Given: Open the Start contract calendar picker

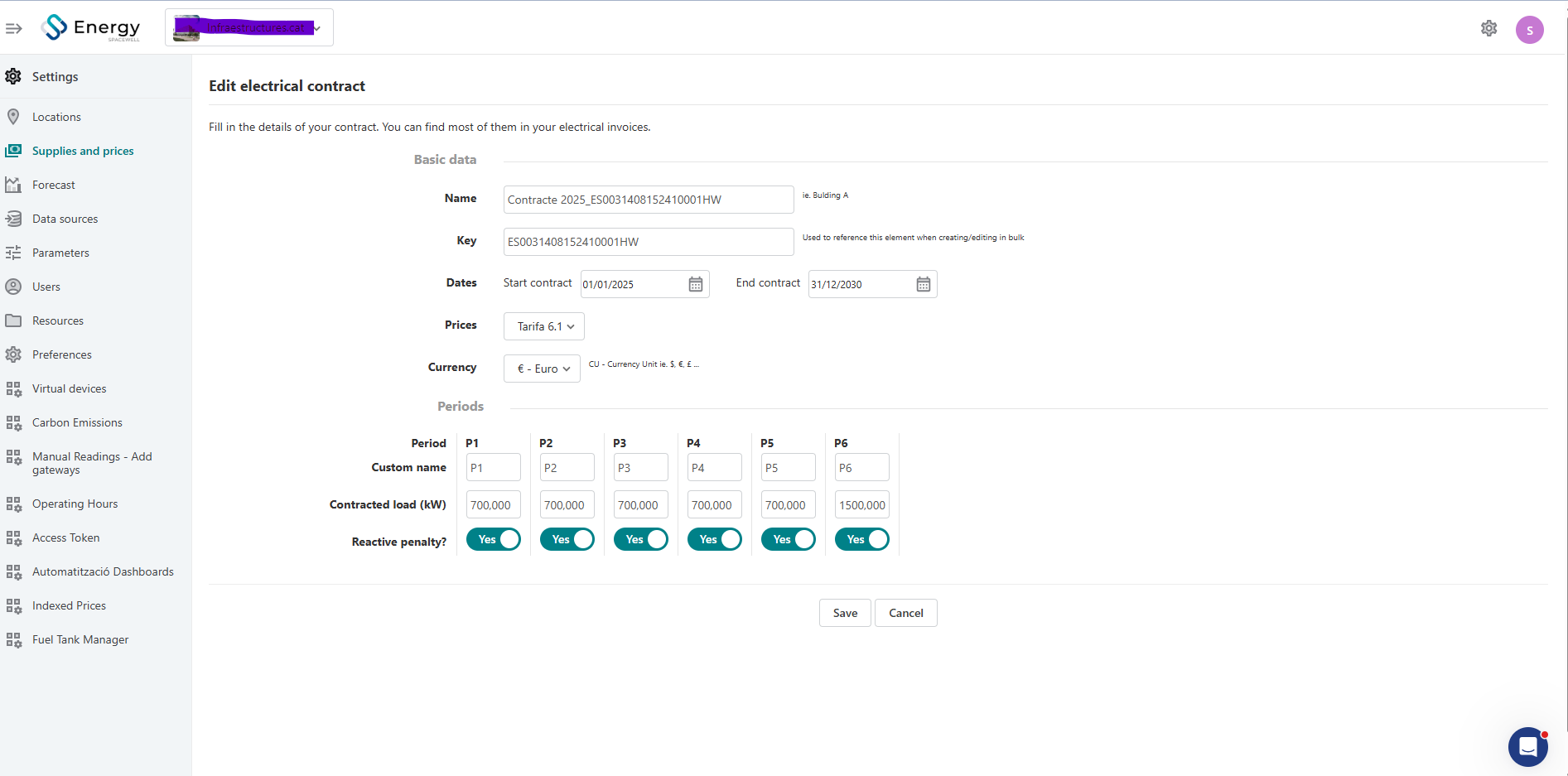Looking at the screenshot, I should (696, 284).
